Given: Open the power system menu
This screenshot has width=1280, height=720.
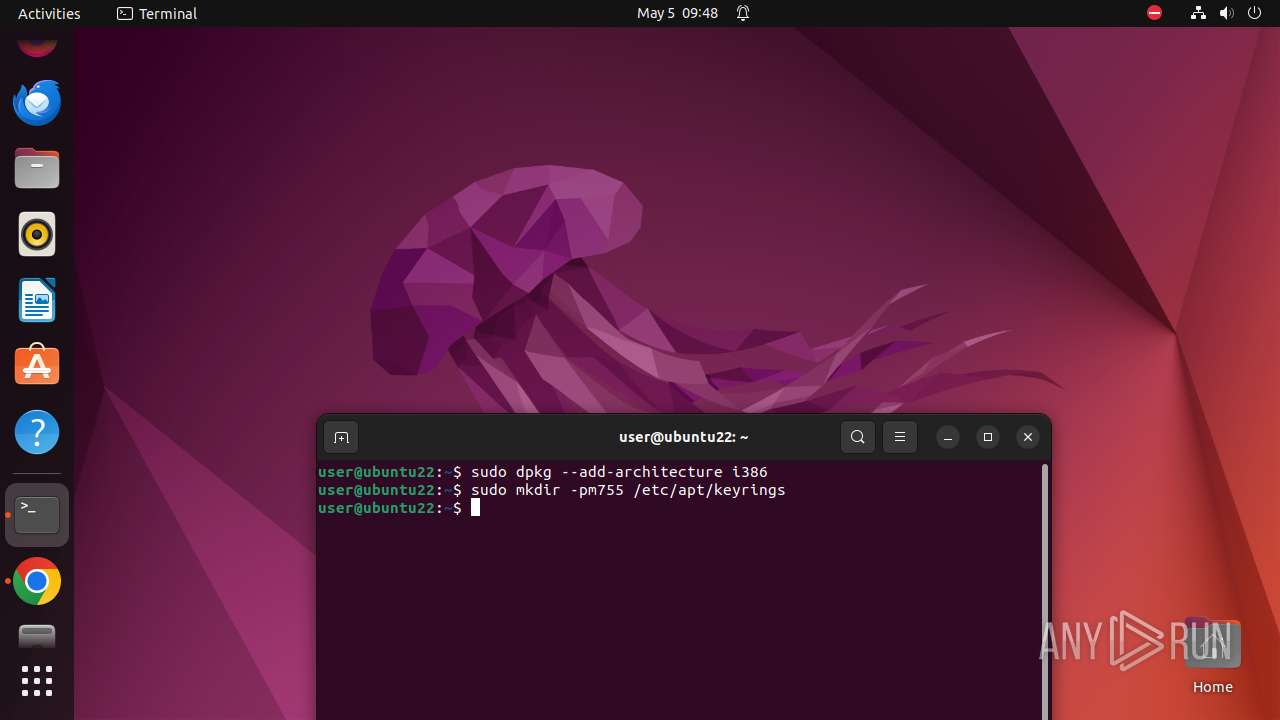Looking at the screenshot, I should 1256,13.
